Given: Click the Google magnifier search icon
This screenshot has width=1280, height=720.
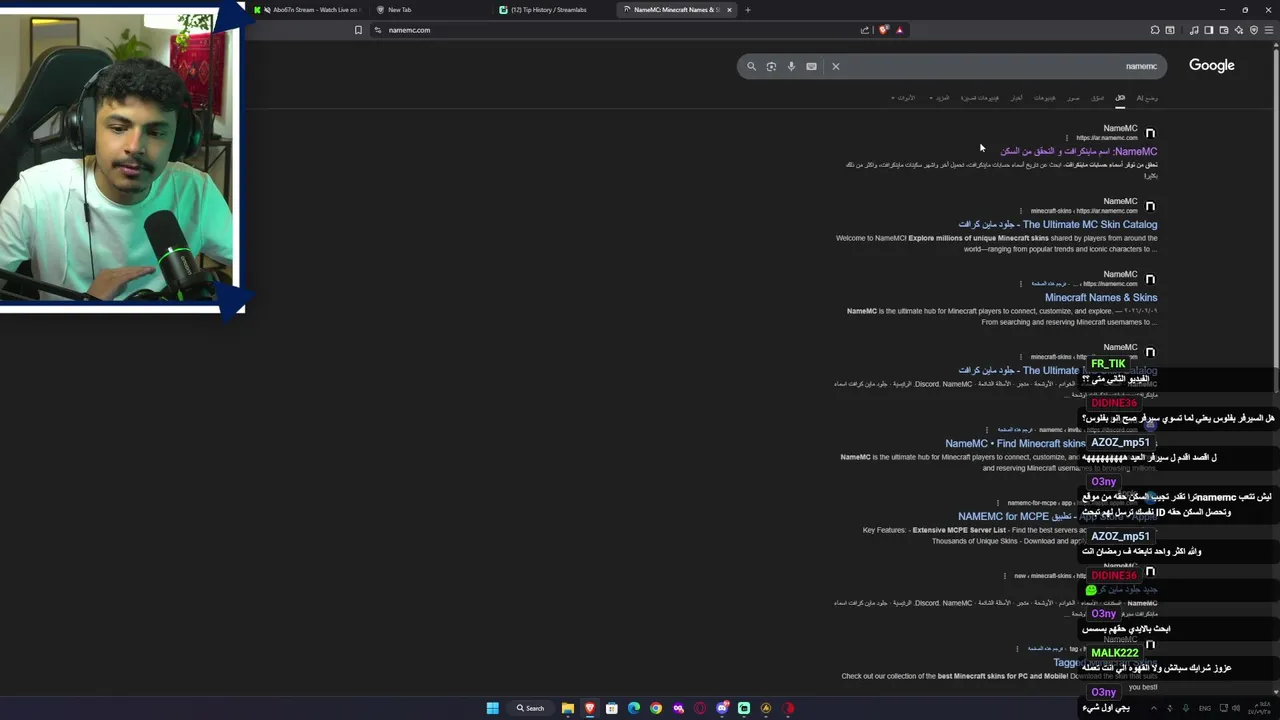Looking at the screenshot, I should pos(752,67).
